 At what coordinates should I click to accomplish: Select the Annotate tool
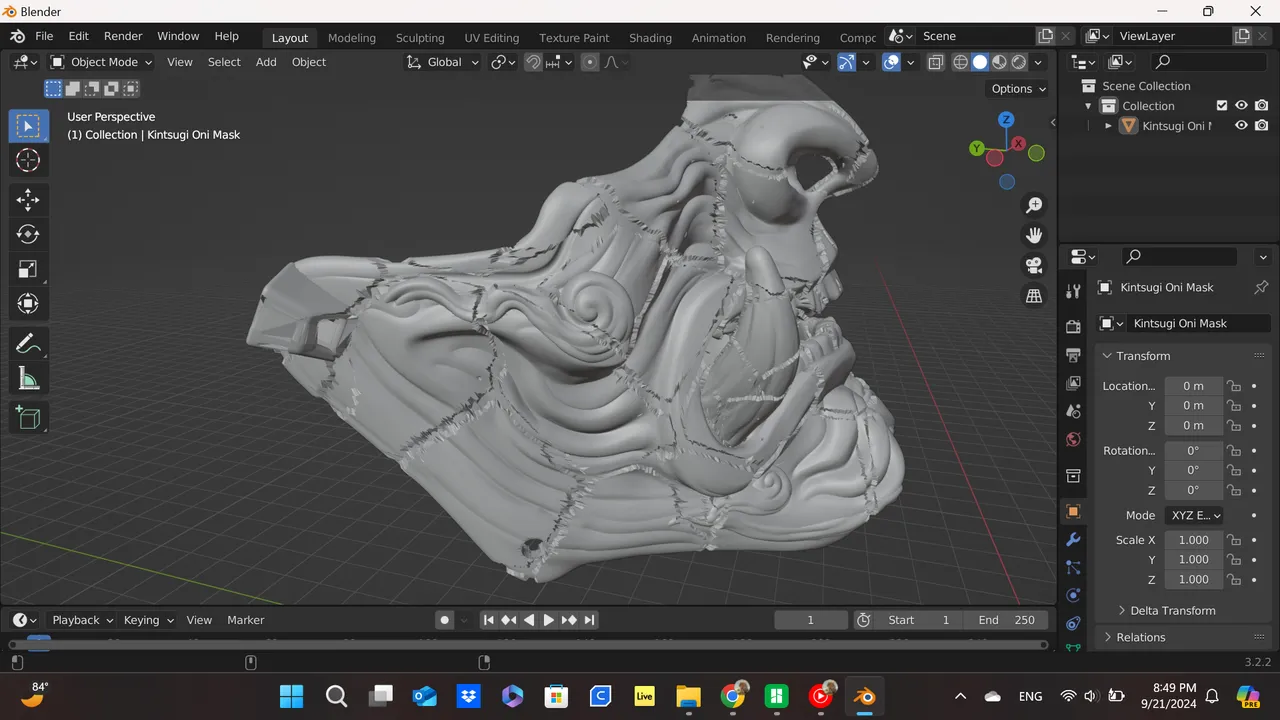click(x=28, y=343)
